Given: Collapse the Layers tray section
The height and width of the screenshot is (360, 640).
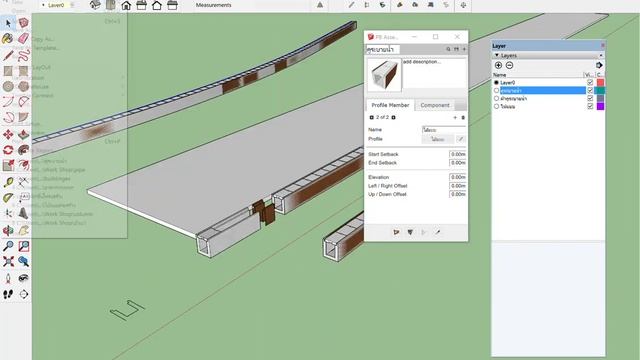Looking at the screenshot, I should pyautogui.click(x=497, y=55).
